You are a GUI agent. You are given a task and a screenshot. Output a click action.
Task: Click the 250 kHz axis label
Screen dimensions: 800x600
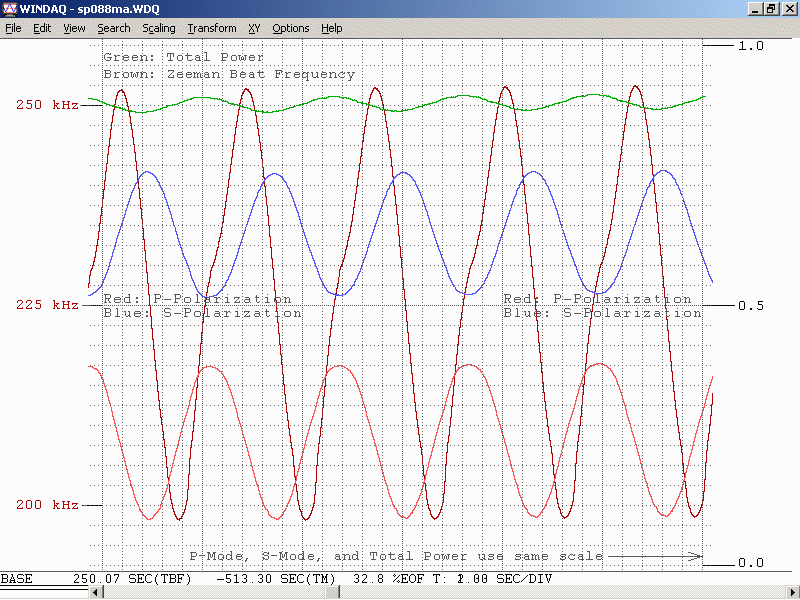click(47, 105)
